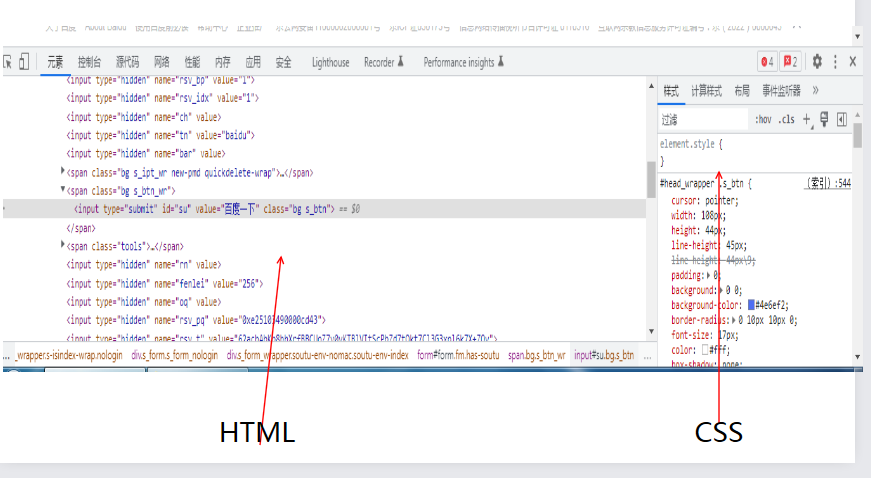Close the DevTools panel
The image size is (871, 478).
853,62
